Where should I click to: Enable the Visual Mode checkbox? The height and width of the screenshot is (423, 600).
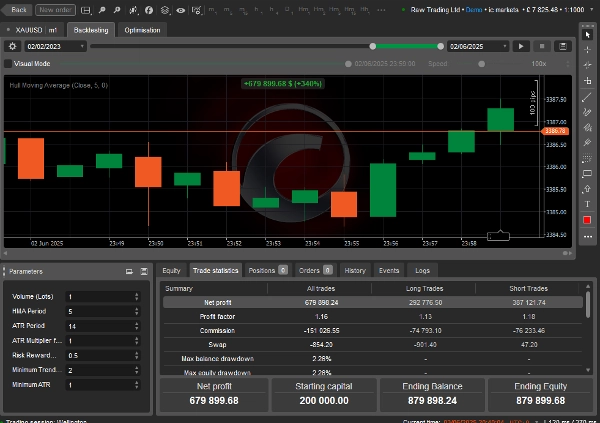[8, 64]
